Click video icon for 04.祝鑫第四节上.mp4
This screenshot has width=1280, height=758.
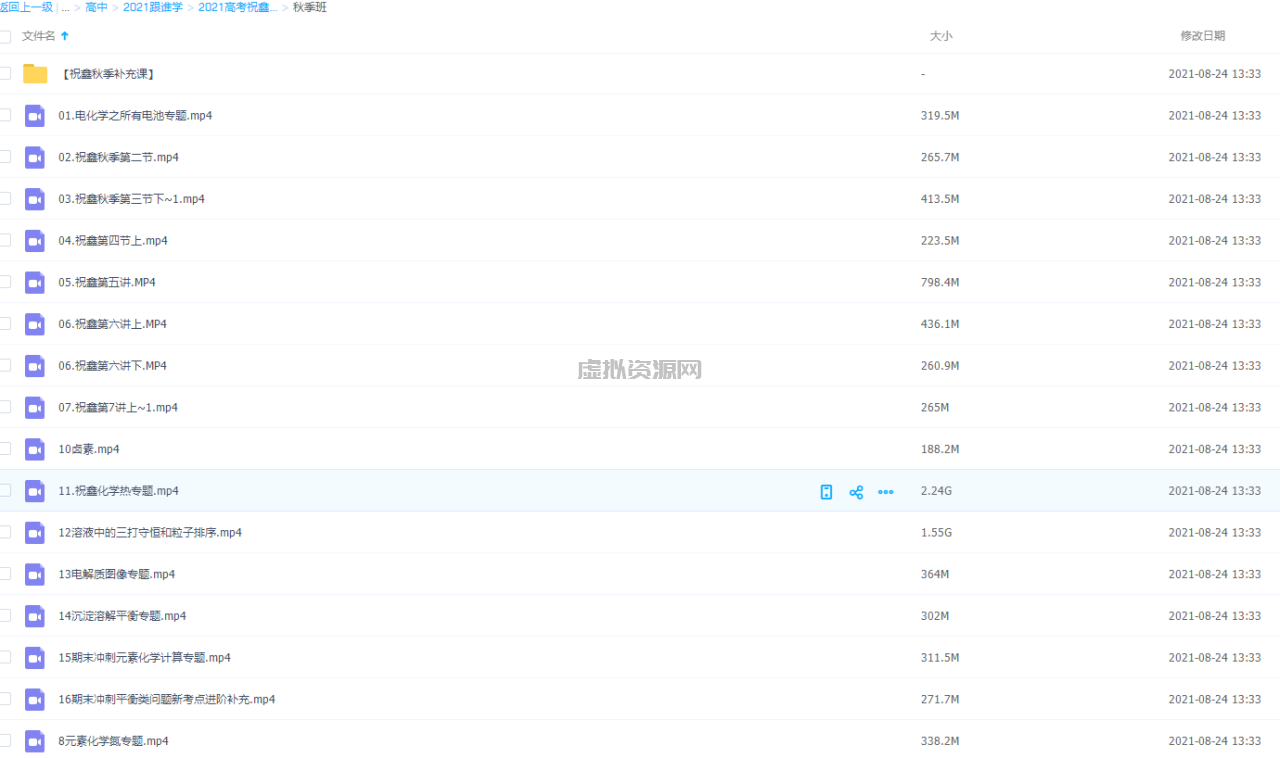[35, 240]
